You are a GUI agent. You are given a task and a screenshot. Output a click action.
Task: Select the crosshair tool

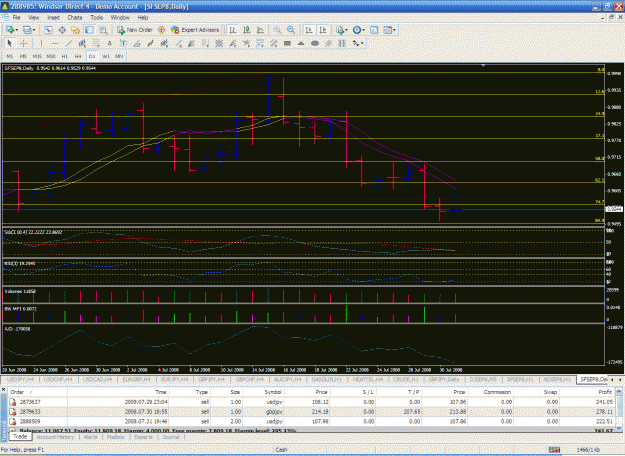(24, 43)
